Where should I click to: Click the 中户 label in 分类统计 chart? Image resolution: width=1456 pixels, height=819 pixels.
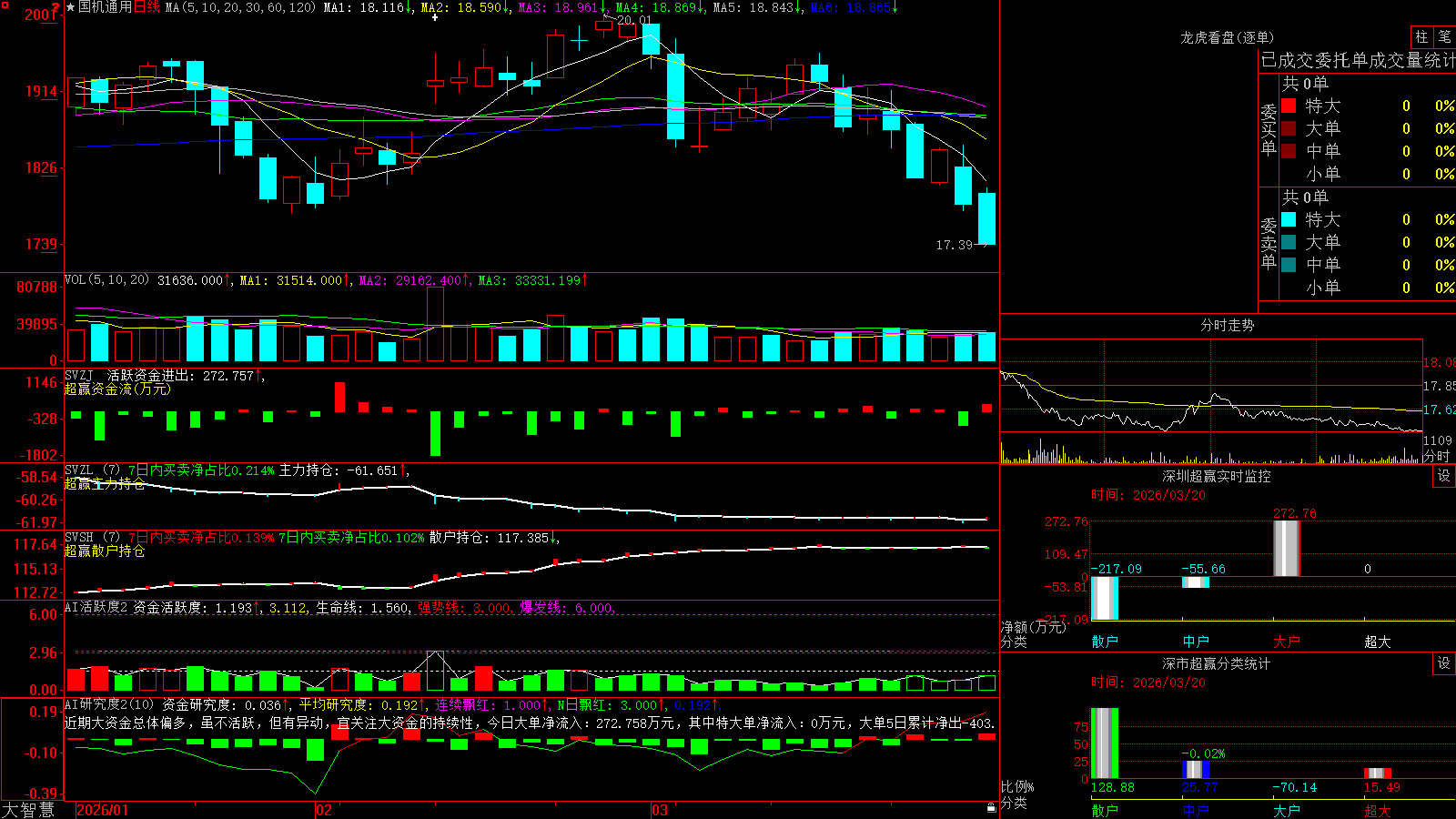click(x=1196, y=810)
